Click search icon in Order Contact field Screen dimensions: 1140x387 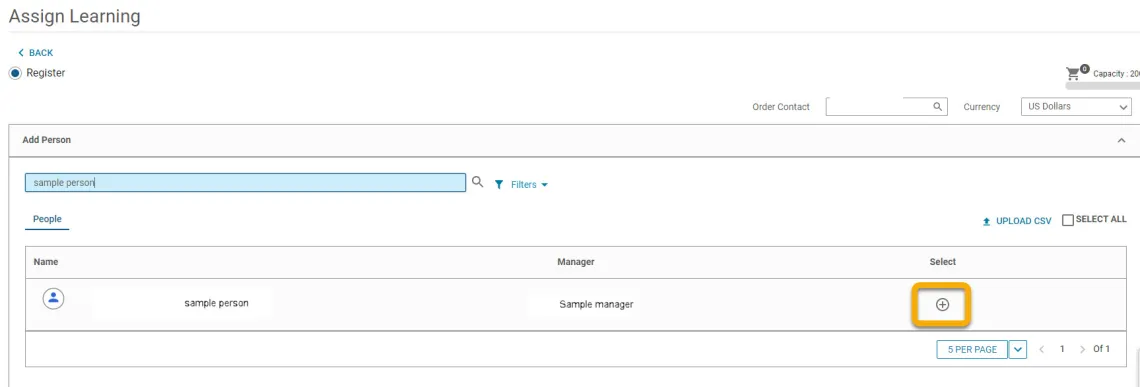click(937, 106)
